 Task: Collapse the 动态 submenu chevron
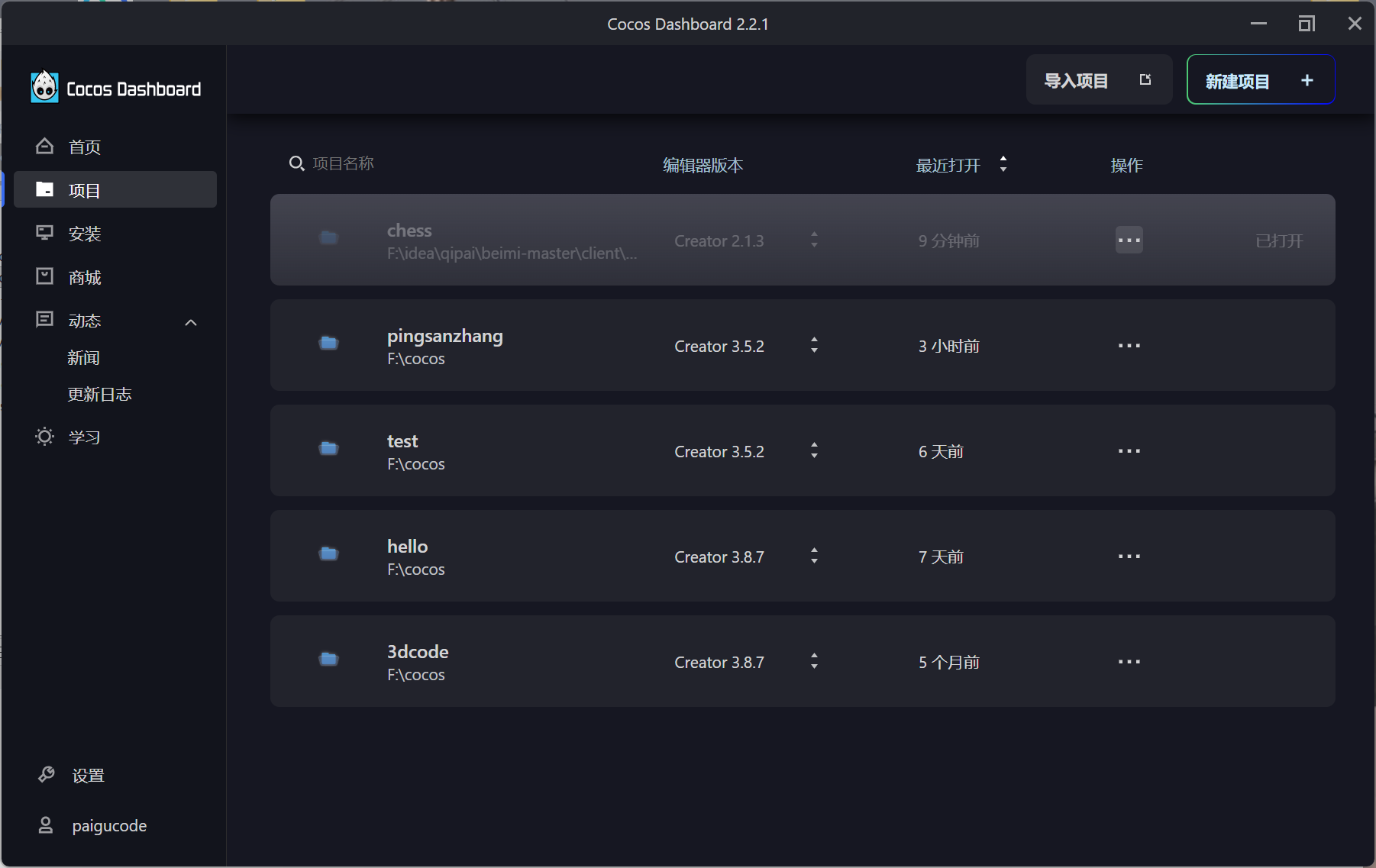[191, 322]
